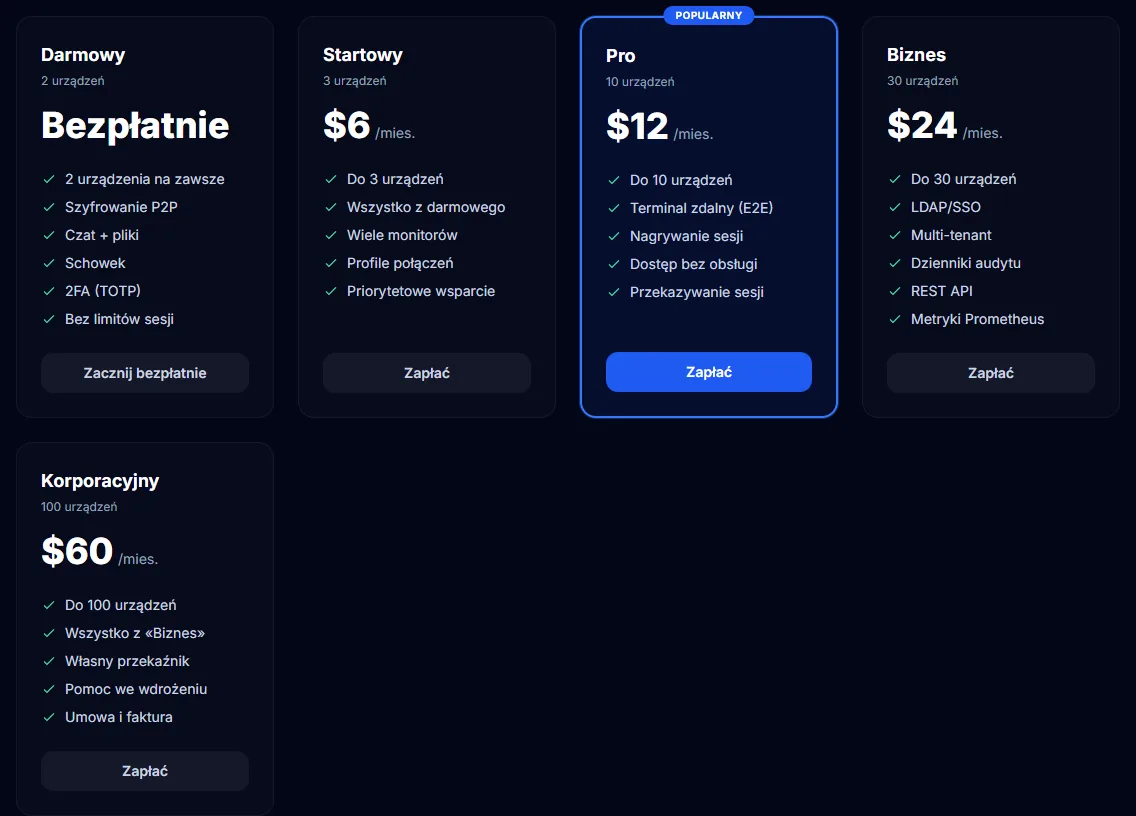Image resolution: width=1136 pixels, height=816 pixels.
Task: Click the REST API feature text
Action: [x=941, y=291]
